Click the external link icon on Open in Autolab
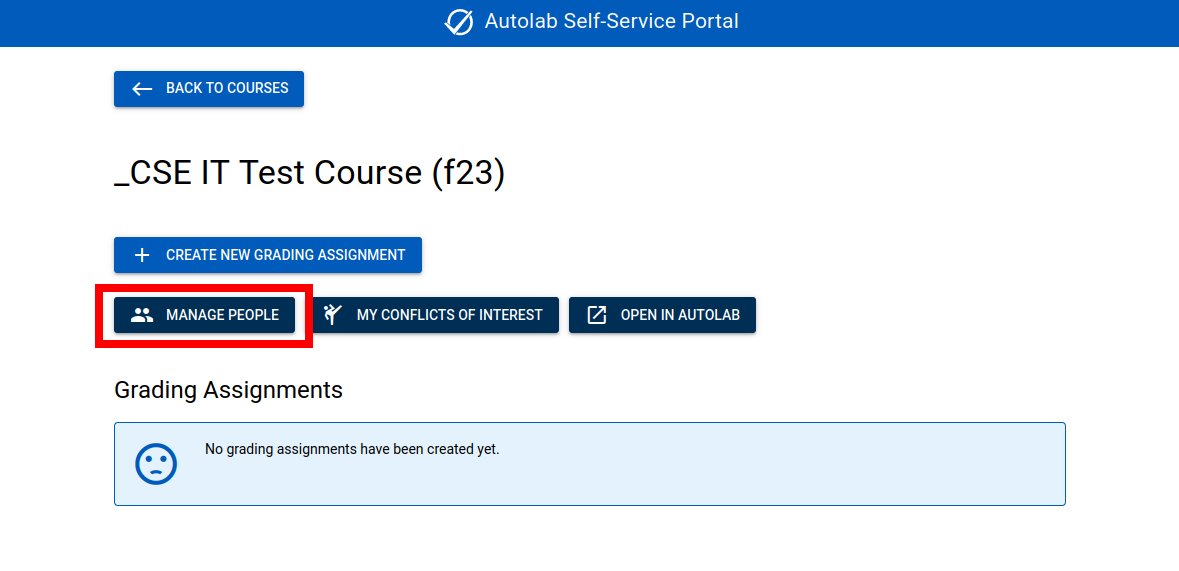Viewport: 1179px width, 571px height. pyautogui.click(x=596, y=315)
